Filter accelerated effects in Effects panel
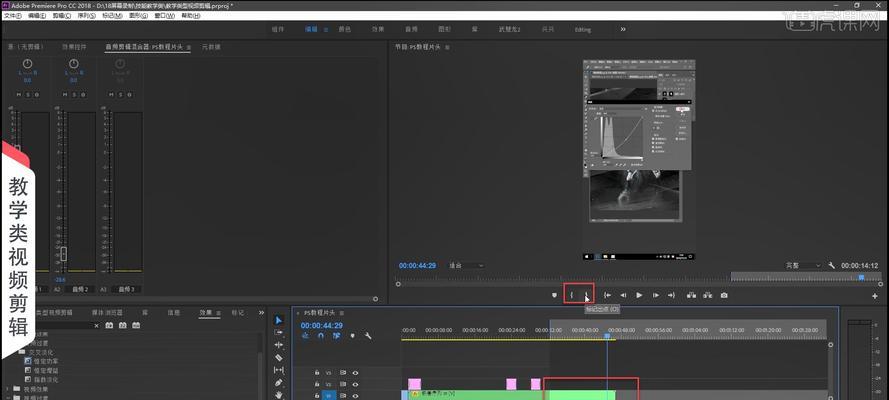 [x=109, y=325]
